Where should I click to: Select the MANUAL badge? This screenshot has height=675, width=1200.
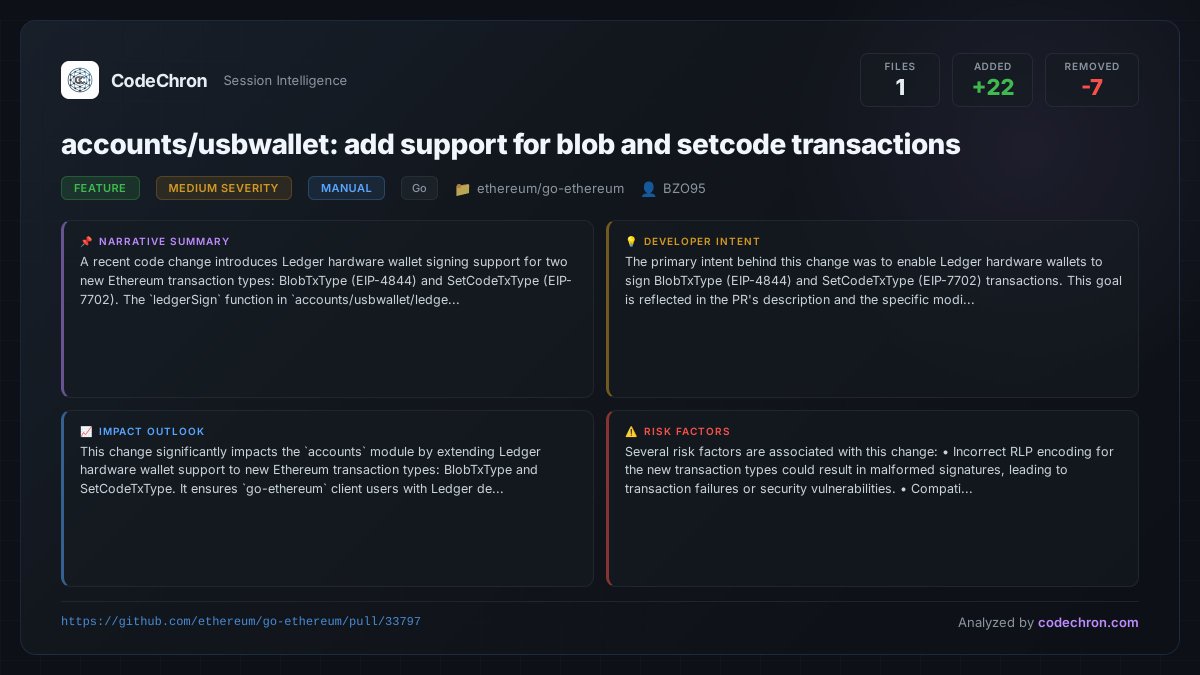[x=346, y=188]
